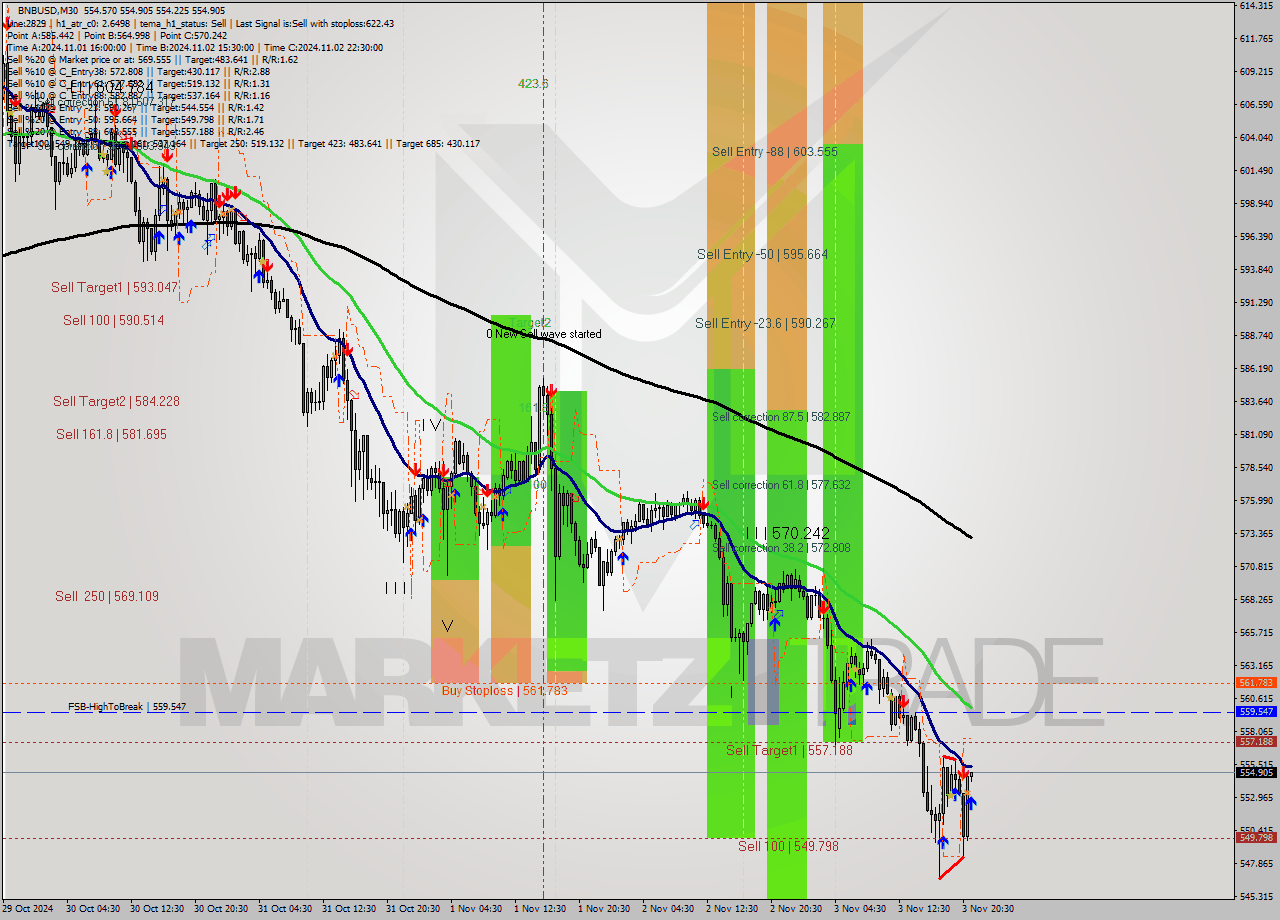Click current price tag 554.905 on axis
This screenshot has width=1280, height=920.
[x=1255, y=772]
